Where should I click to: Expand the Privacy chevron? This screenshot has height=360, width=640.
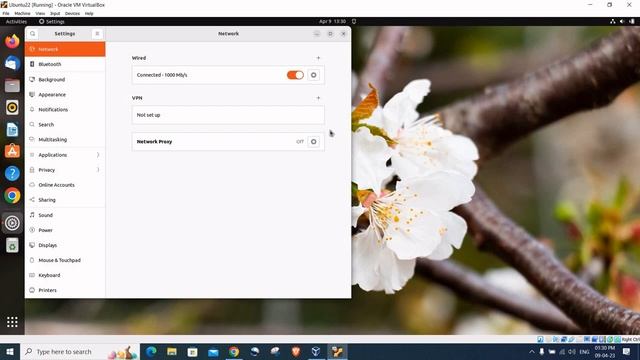pos(98,170)
